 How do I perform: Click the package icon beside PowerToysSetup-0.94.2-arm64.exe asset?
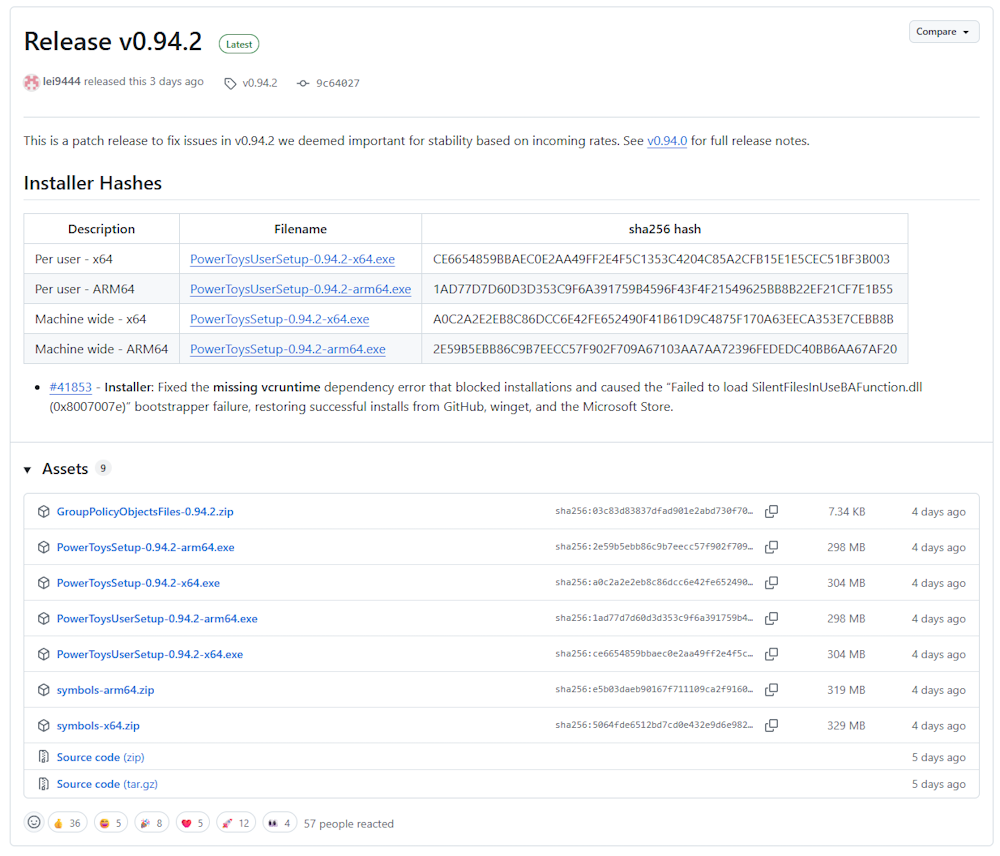click(x=43, y=547)
